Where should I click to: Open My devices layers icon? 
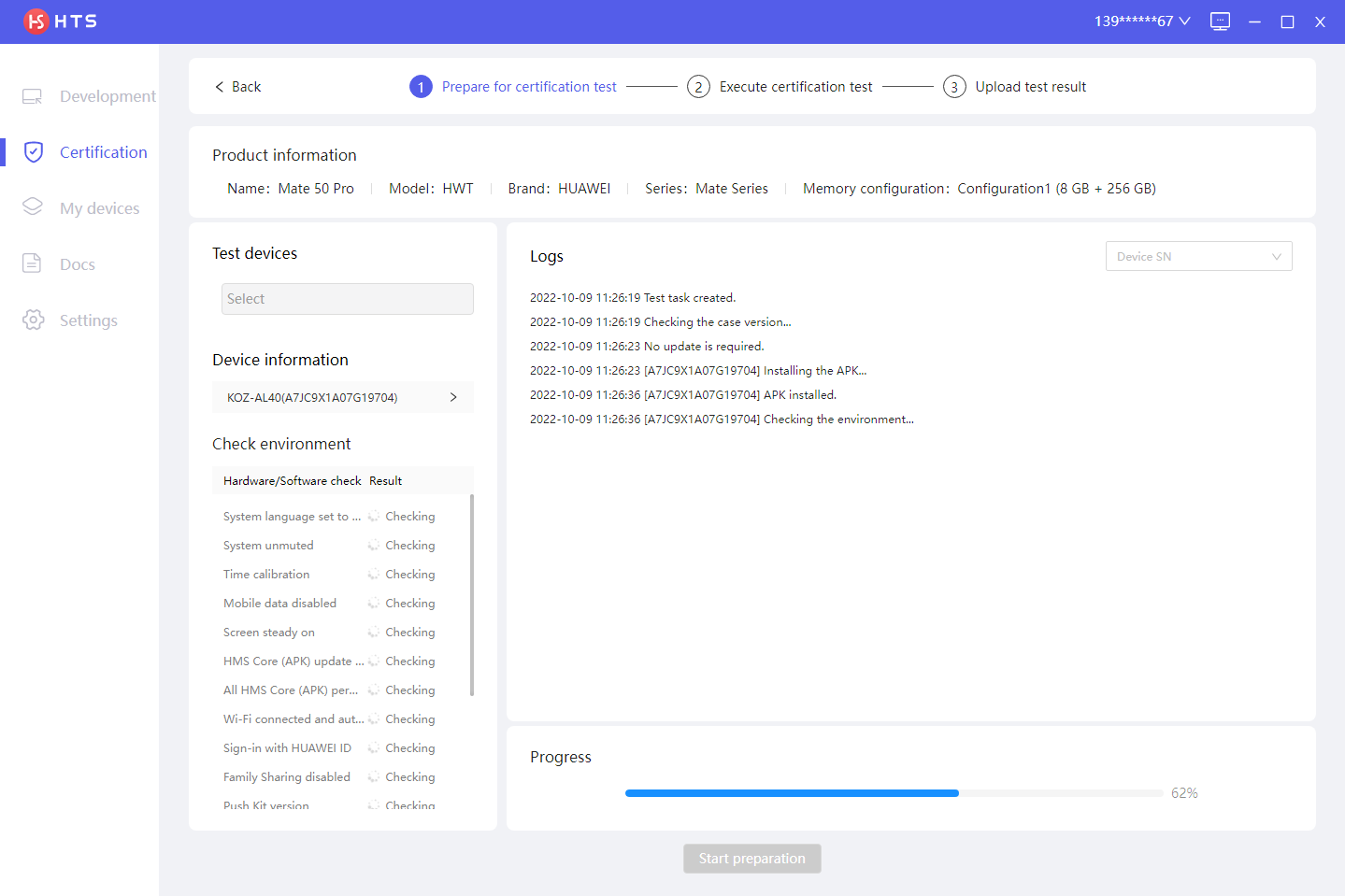coord(33,207)
